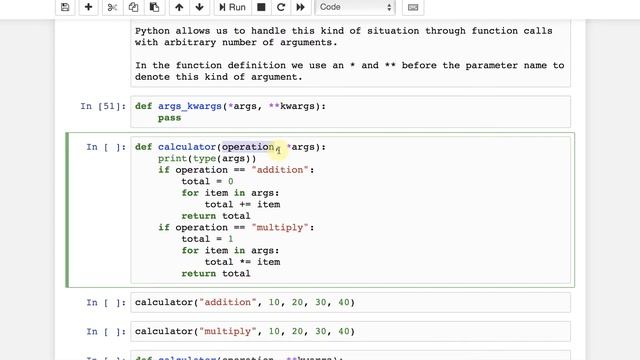This screenshot has height=360, width=640.
Task: Click the line total *= item
Action: coord(242,262)
